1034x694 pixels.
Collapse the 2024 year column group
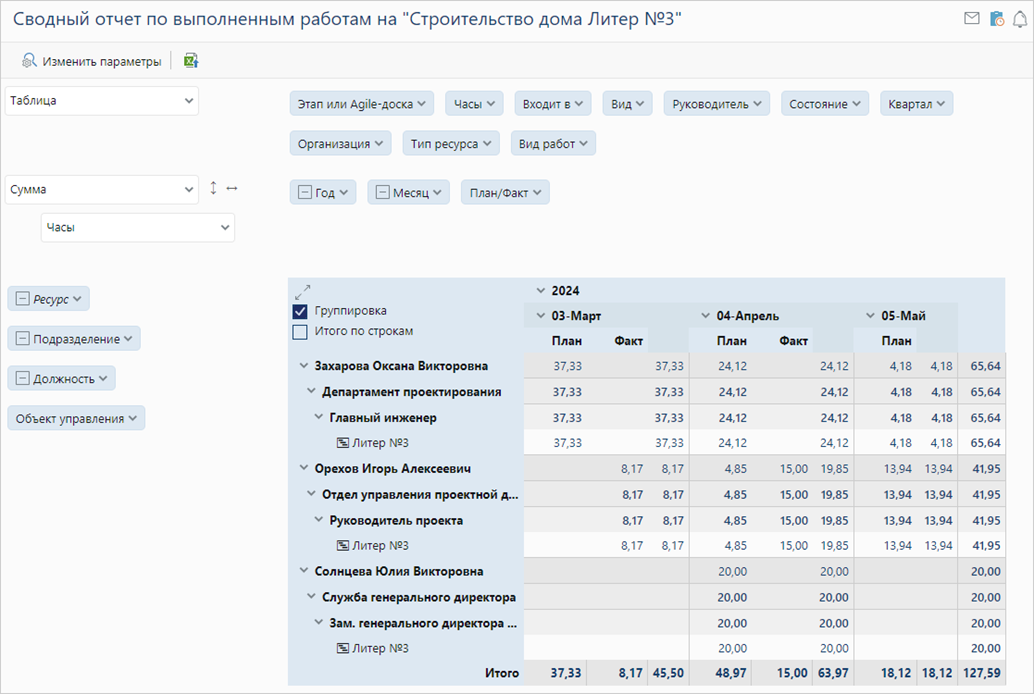540,291
